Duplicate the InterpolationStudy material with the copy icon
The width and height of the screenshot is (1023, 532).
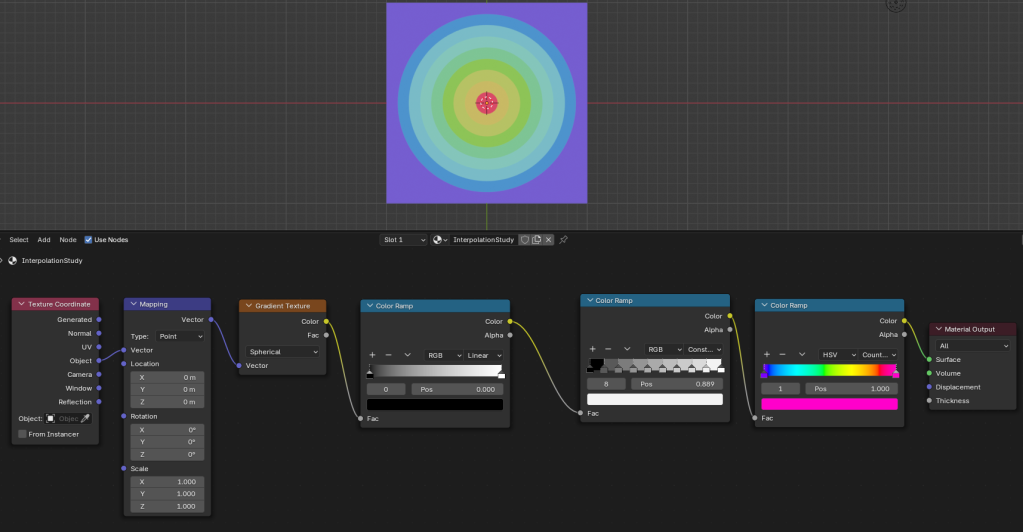click(x=537, y=240)
